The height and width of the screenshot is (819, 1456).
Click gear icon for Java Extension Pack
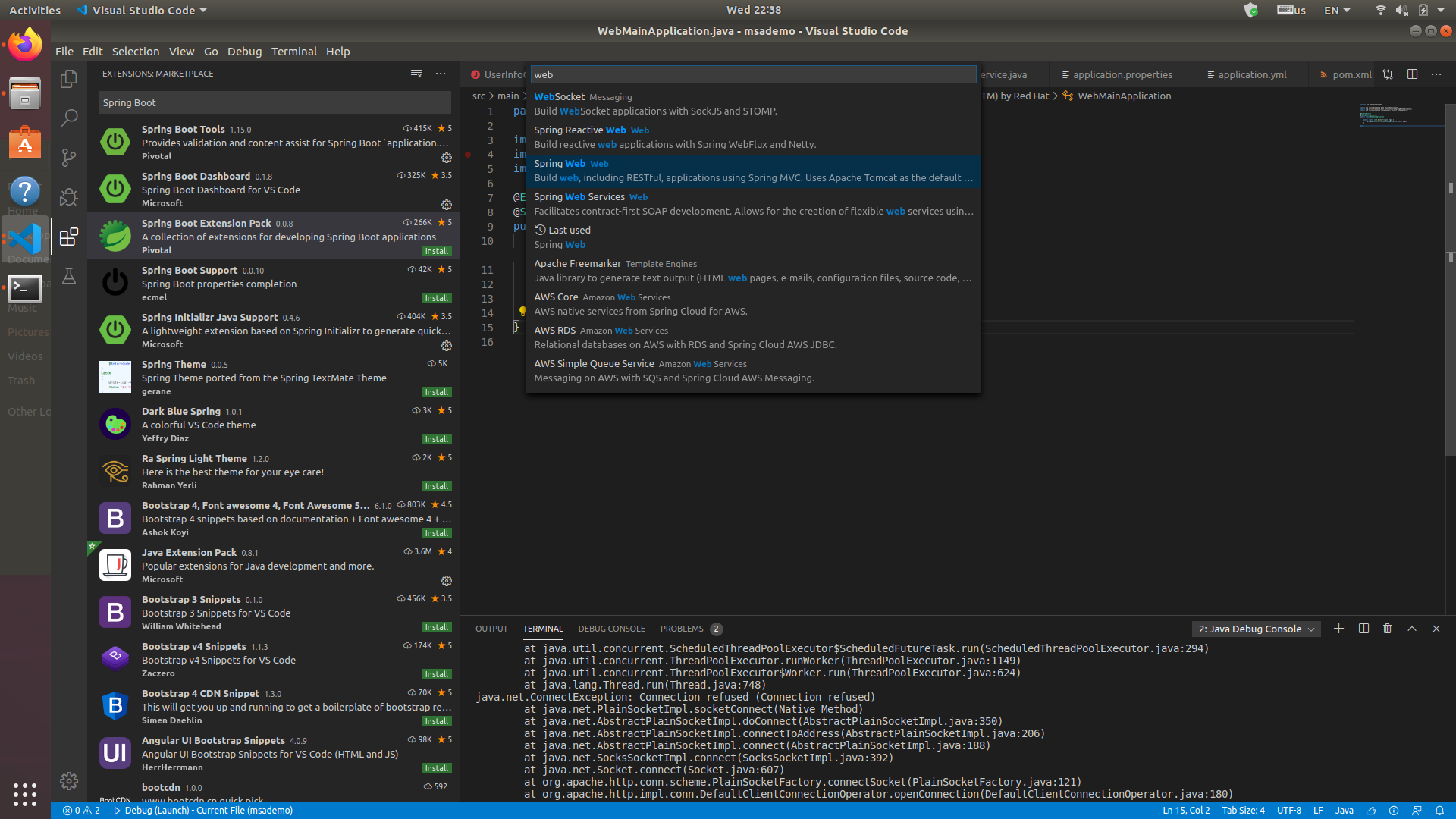[x=447, y=581]
